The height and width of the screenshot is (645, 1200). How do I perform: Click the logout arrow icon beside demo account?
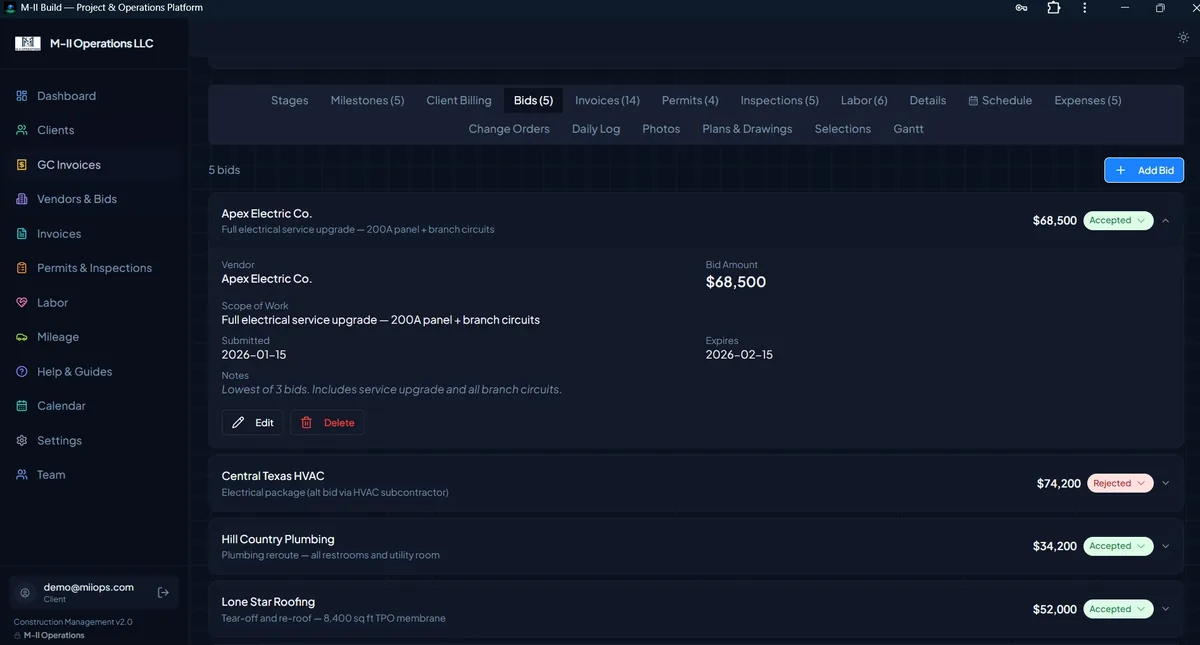click(164, 592)
